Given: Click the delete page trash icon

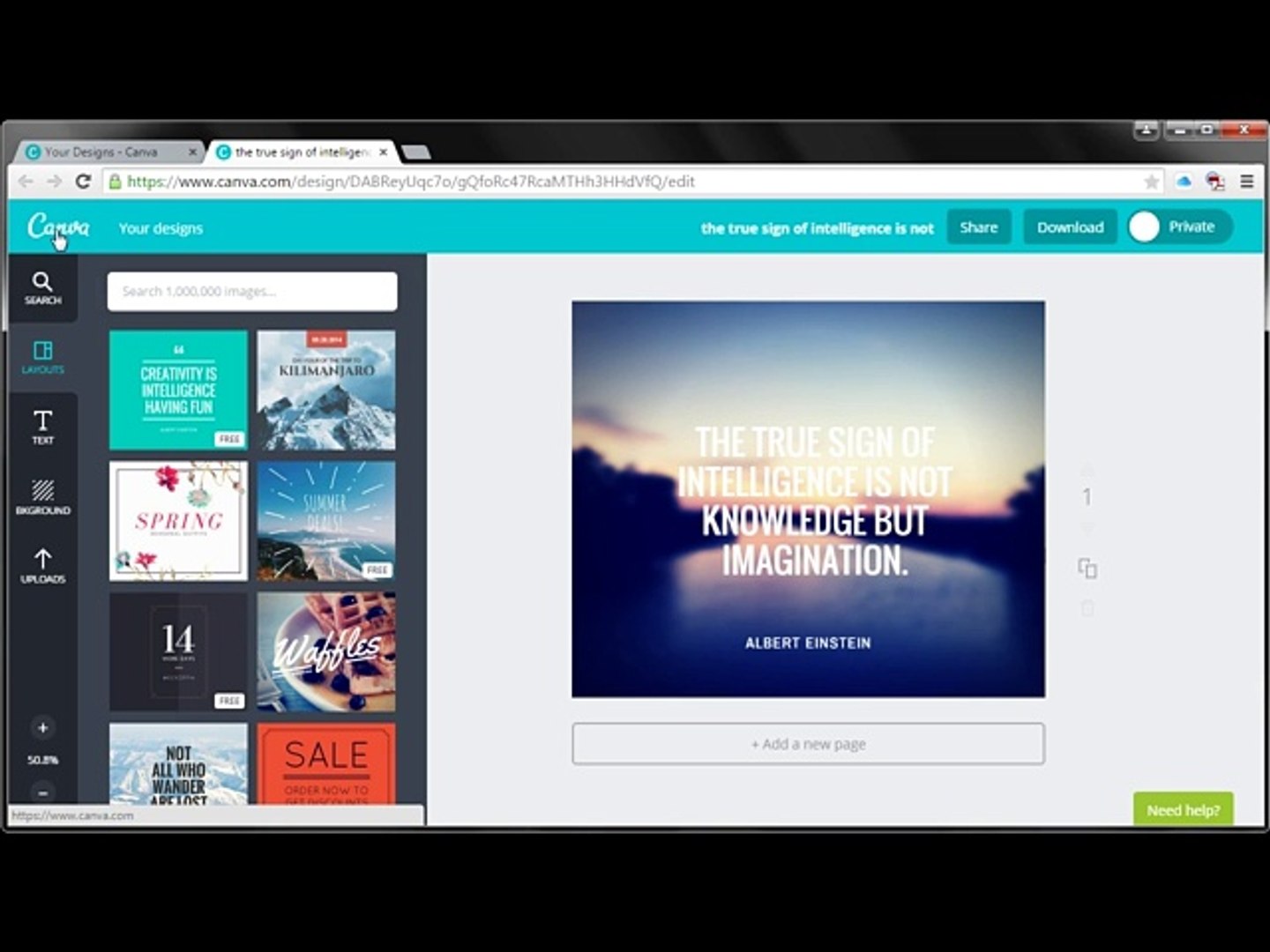Looking at the screenshot, I should 1087,608.
